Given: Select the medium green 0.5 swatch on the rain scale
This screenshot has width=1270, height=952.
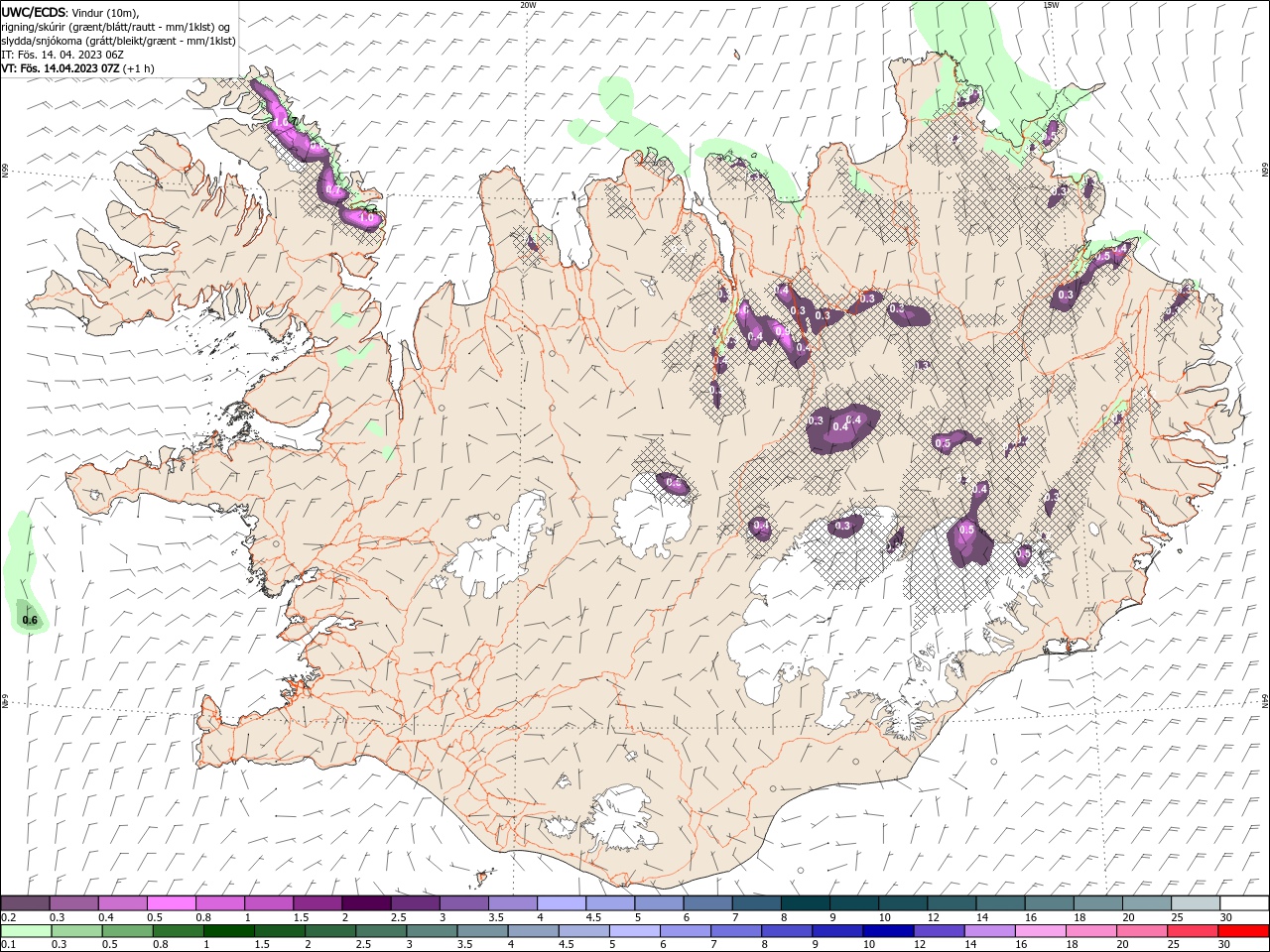Looking at the screenshot, I should (127, 931).
